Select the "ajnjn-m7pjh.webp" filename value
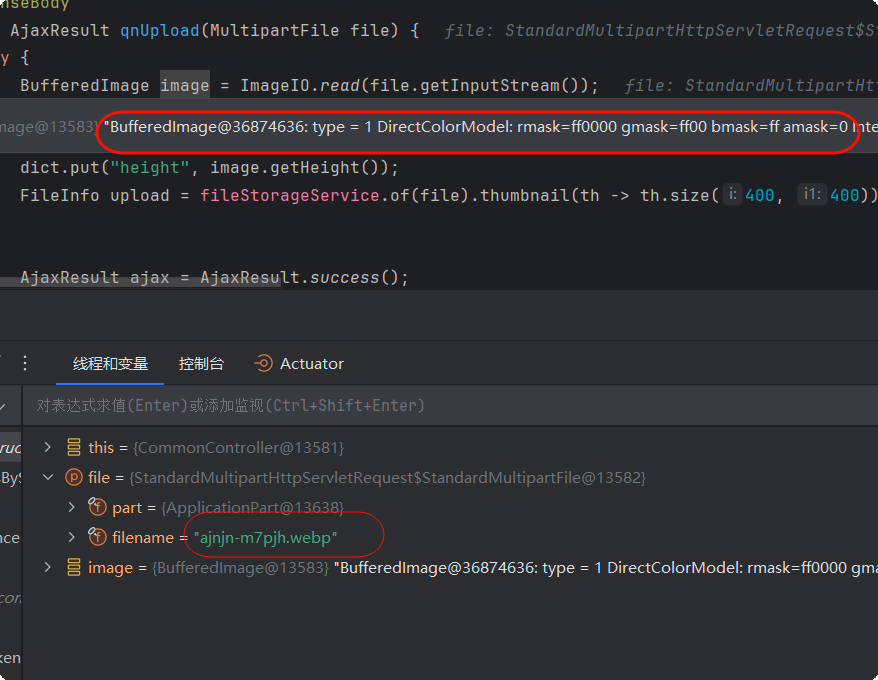 (x=265, y=538)
